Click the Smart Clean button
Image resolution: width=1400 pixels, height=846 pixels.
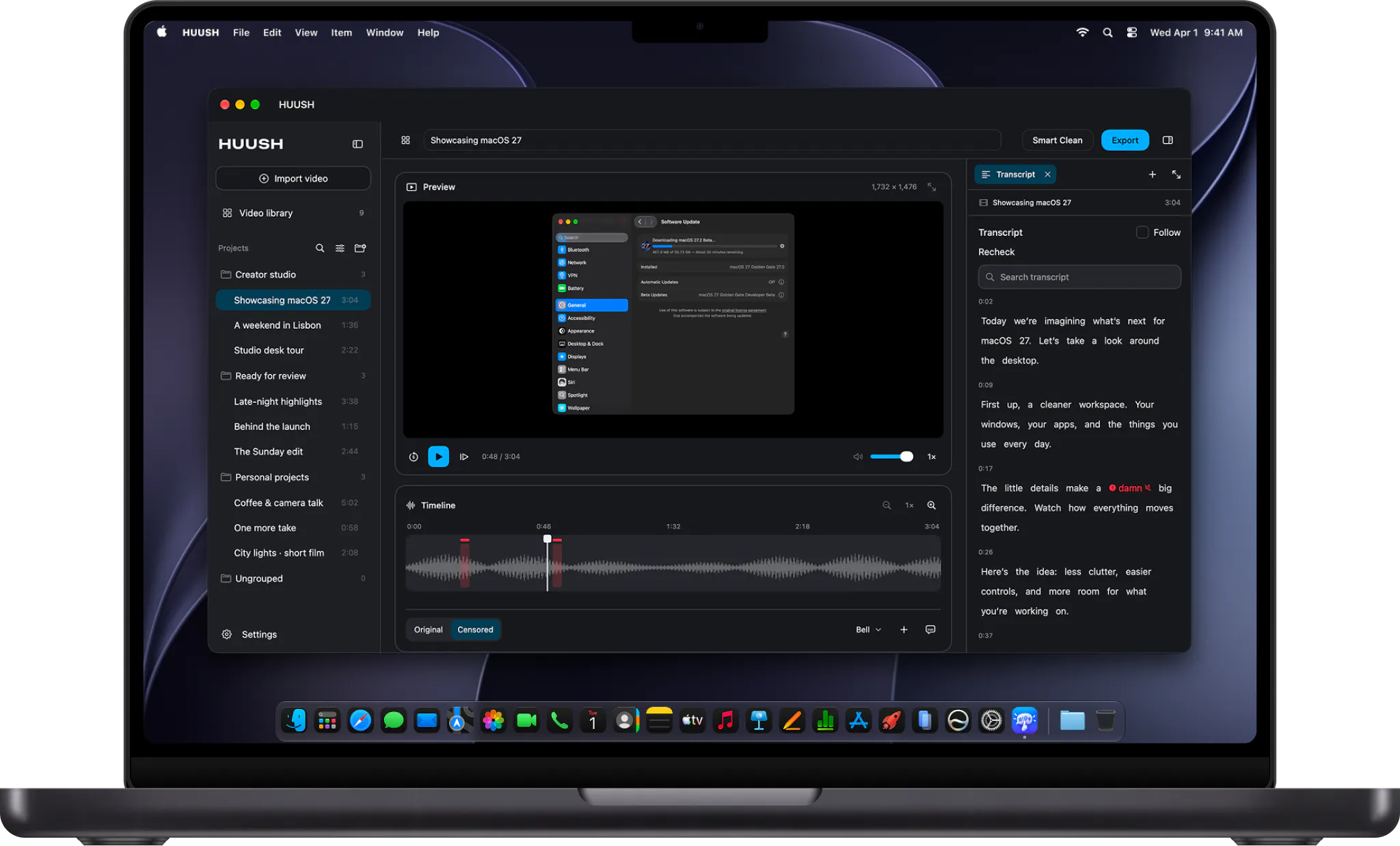pos(1058,140)
